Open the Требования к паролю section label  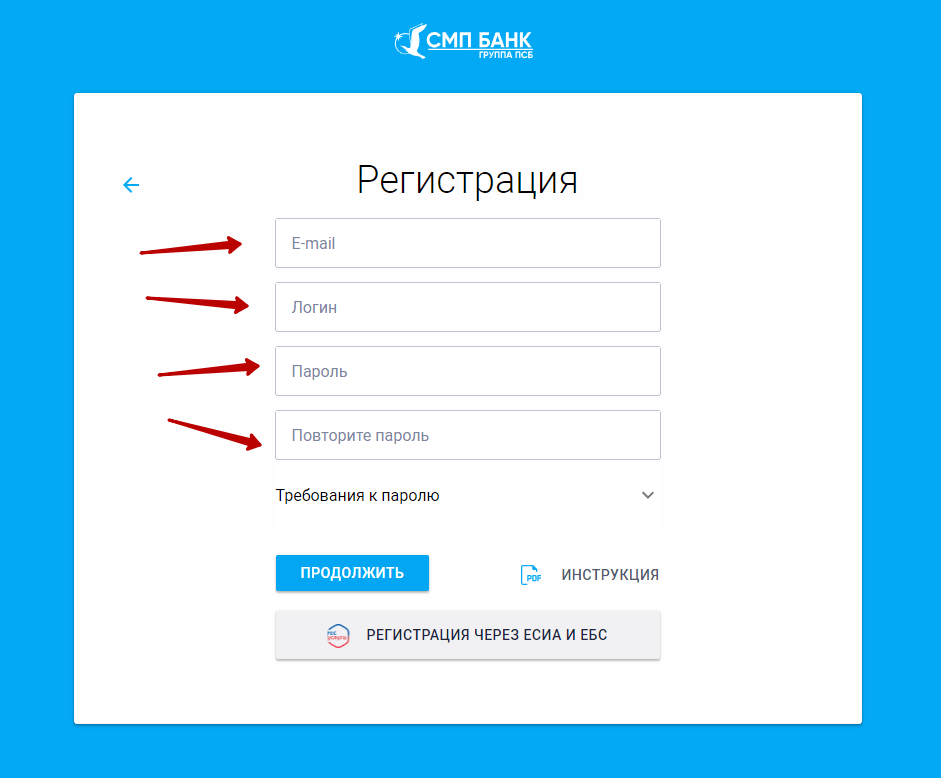[x=357, y=495]
